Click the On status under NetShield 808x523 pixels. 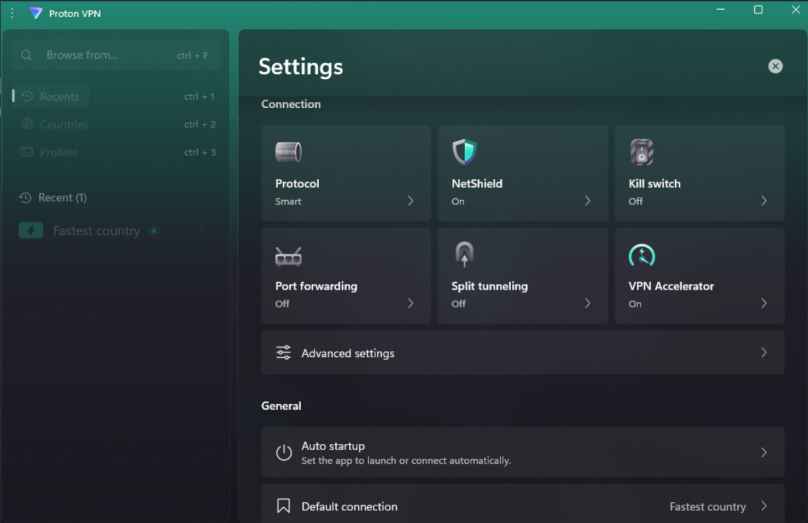click(458, 201)
